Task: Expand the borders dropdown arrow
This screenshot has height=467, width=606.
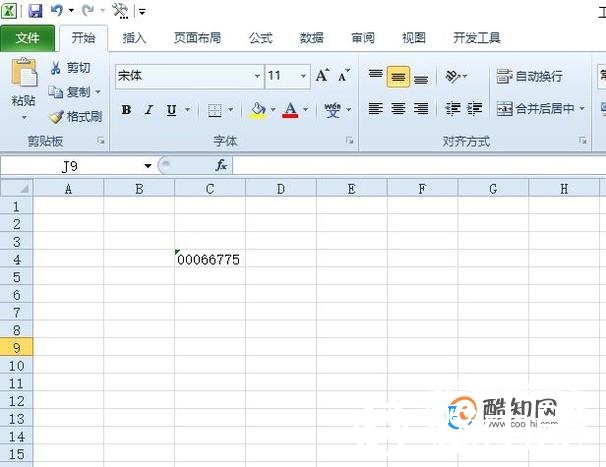Action: click(231, 110)
